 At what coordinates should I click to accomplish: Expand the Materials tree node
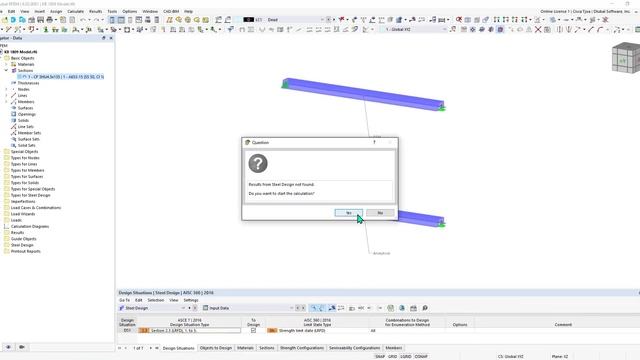pos(6,64)
